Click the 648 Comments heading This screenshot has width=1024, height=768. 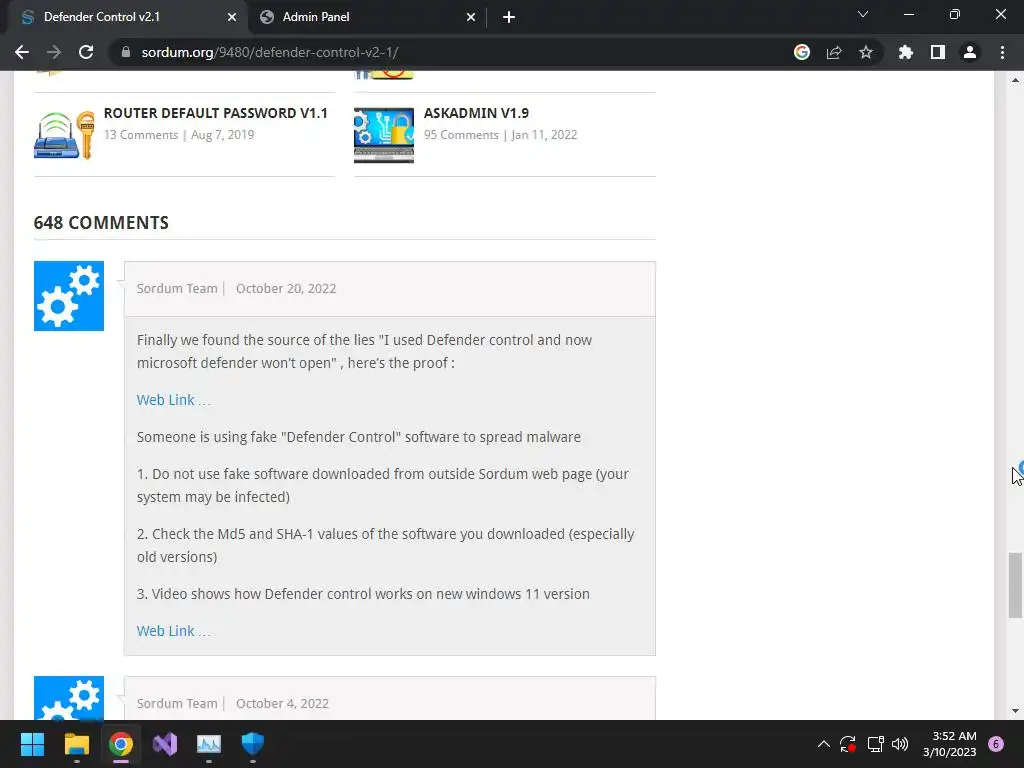click(x=101, y=223)
